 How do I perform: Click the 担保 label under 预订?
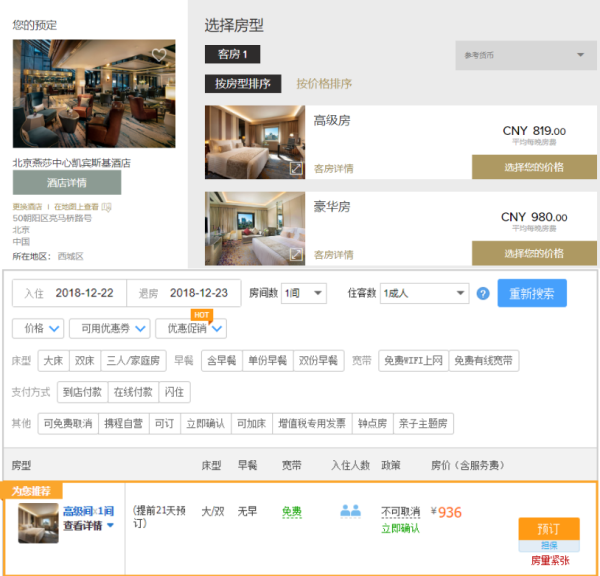[549, 546]
